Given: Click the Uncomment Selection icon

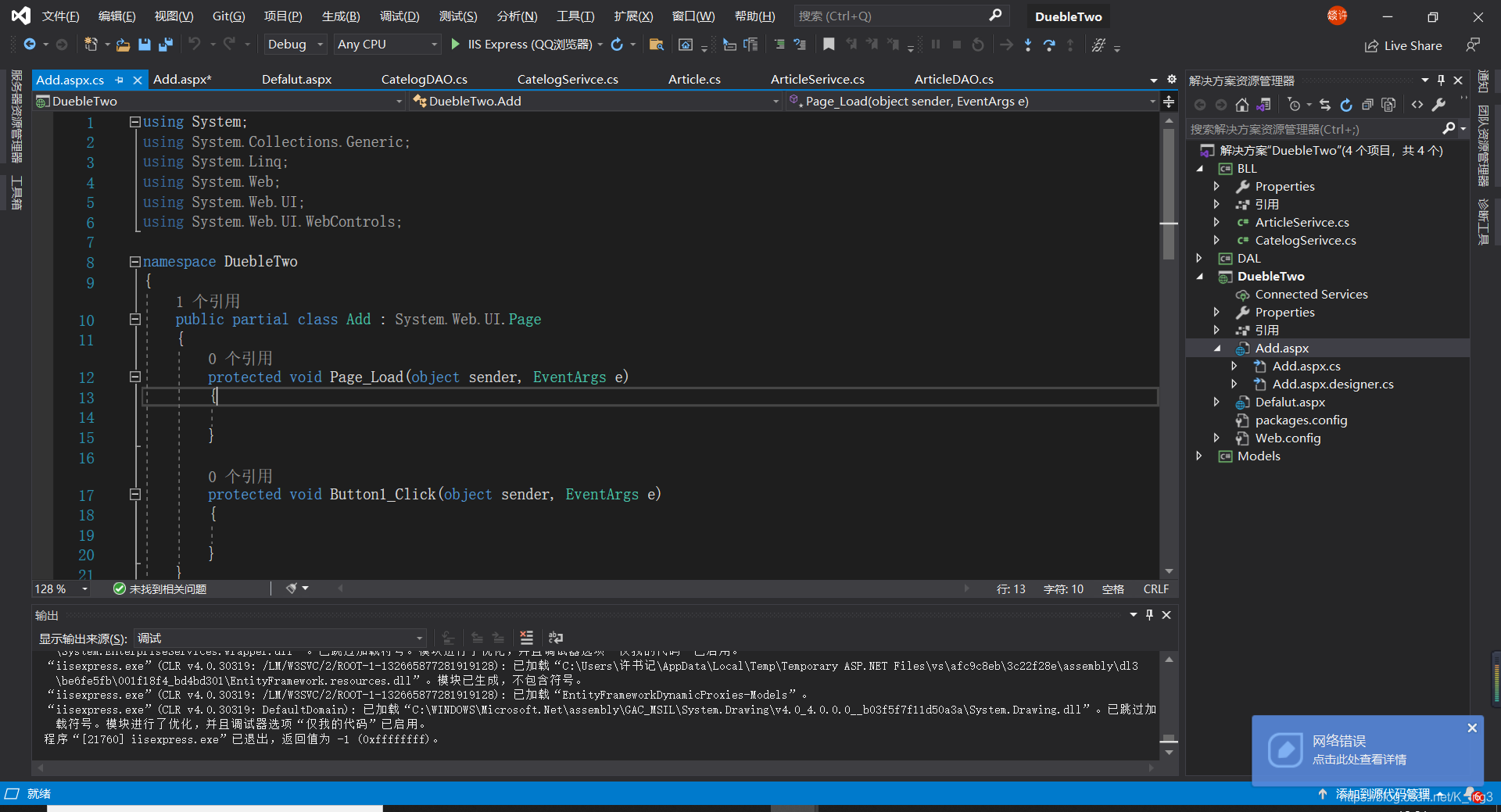Looking at the screenshot, I should 800,45.
